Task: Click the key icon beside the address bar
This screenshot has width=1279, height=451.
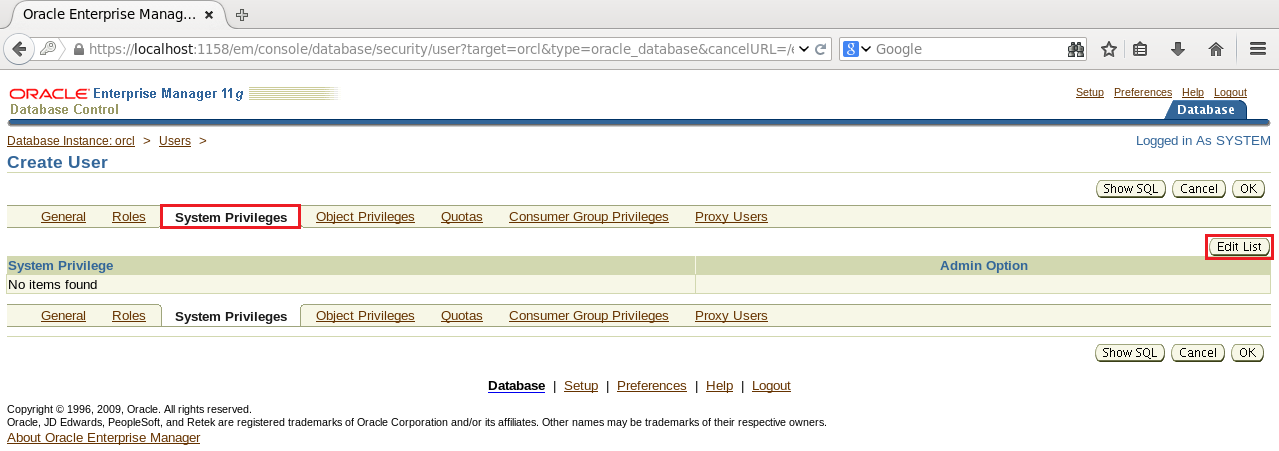Action: (48, 49)
